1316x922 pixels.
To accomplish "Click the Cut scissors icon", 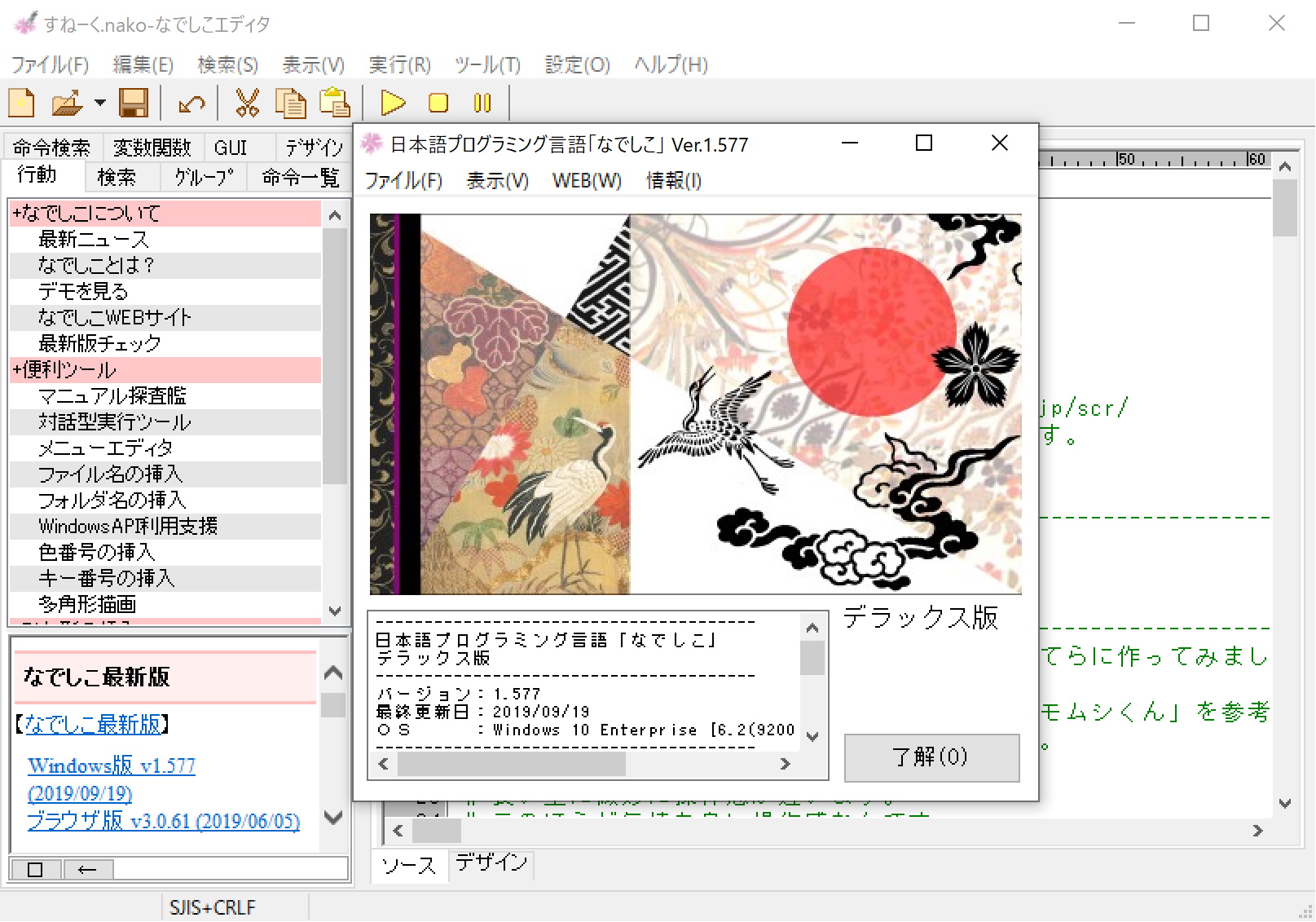I will coord(247,103).
